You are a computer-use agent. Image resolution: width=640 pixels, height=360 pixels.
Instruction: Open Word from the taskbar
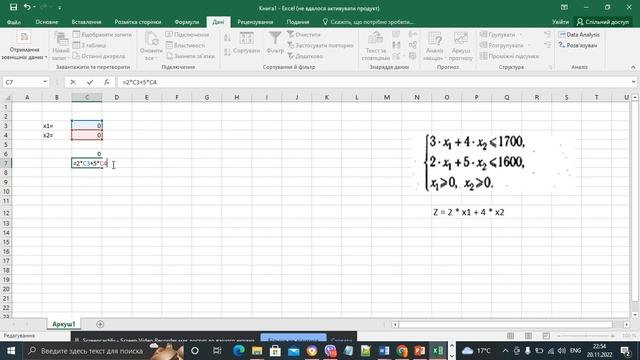(384, 351)
